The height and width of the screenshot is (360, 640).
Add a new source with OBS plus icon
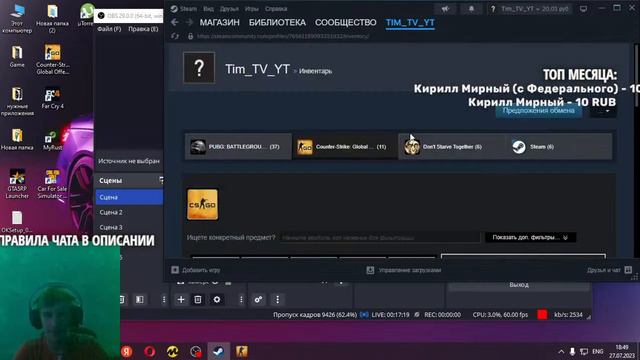point(181,300)
